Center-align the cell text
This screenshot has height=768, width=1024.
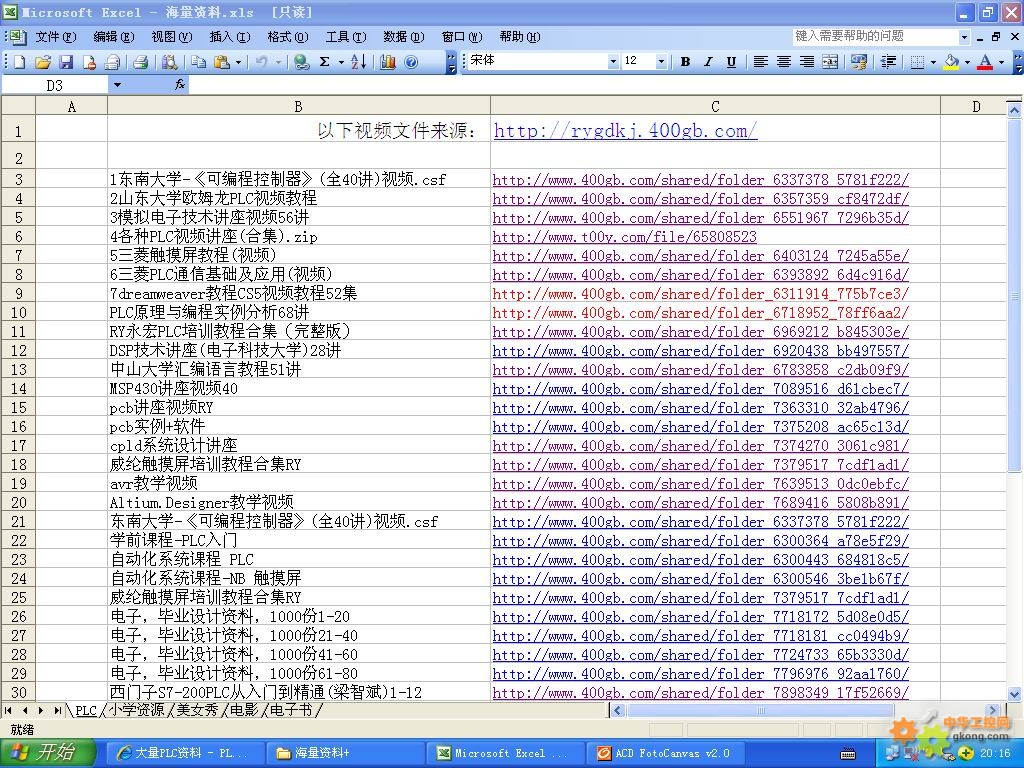[784, 62]
